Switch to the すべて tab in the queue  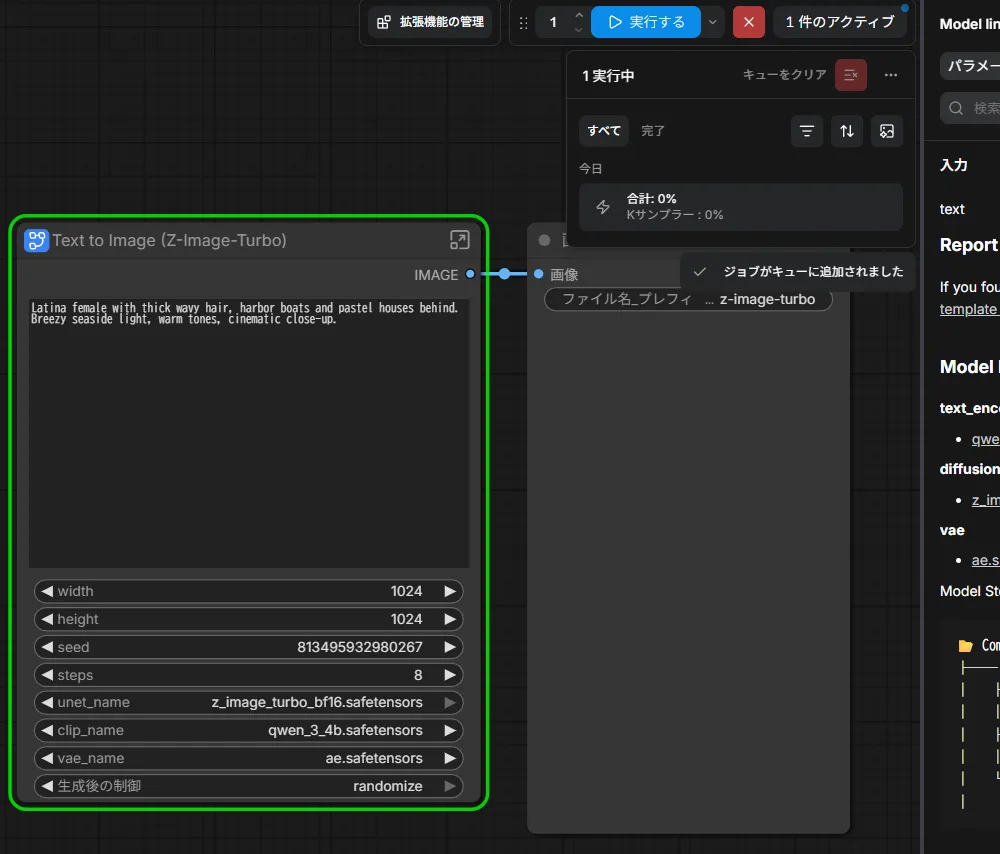[x=604, y=131]
